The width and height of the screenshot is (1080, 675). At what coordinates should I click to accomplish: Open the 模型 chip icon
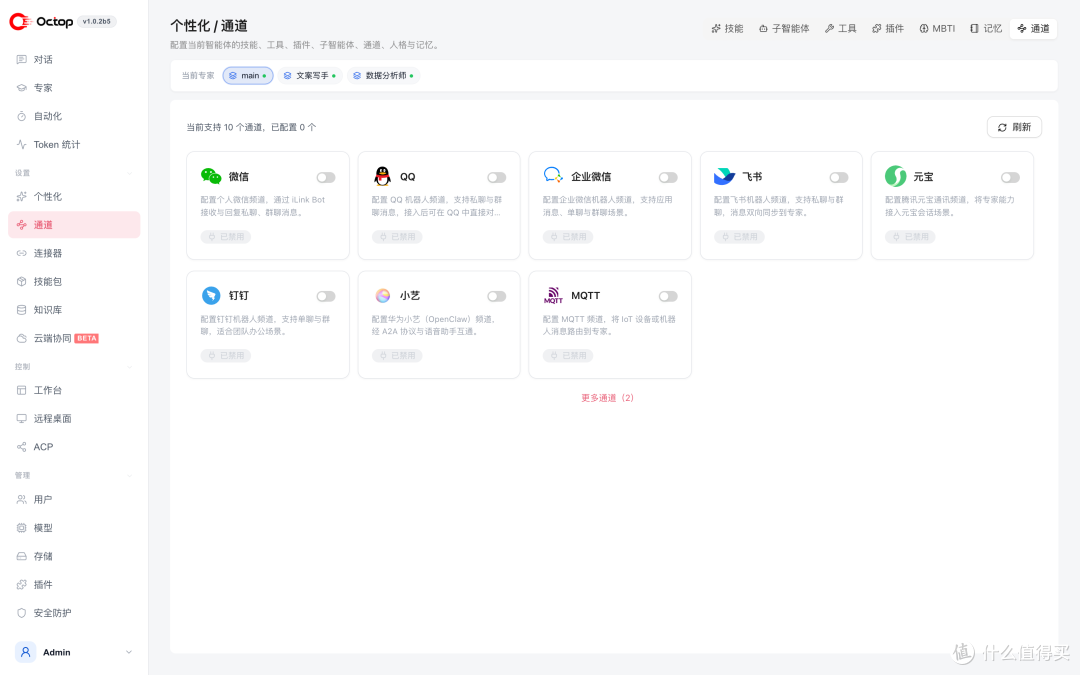pos(21,528)
